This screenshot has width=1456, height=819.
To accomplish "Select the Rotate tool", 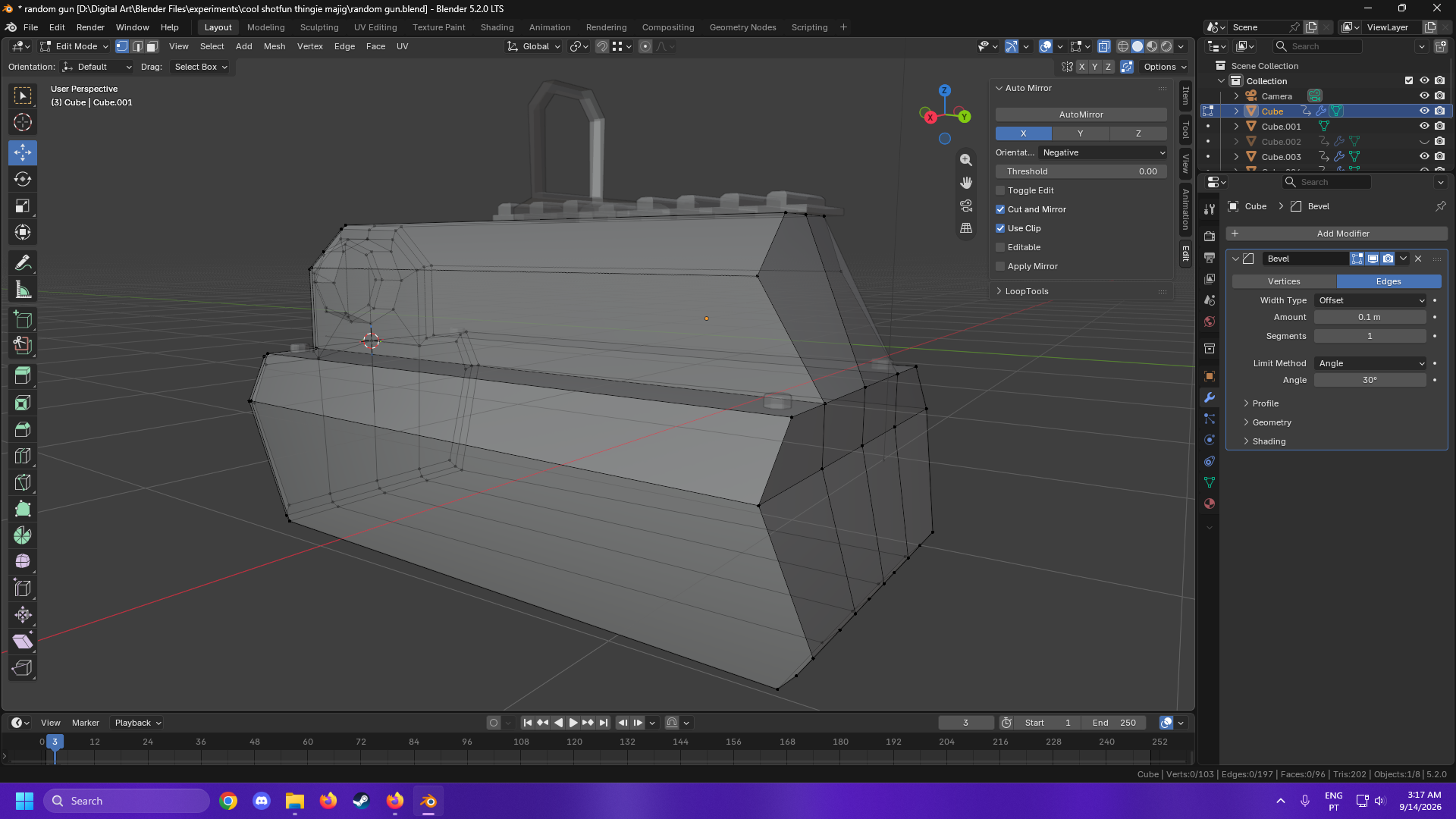I will click(23, 179).
